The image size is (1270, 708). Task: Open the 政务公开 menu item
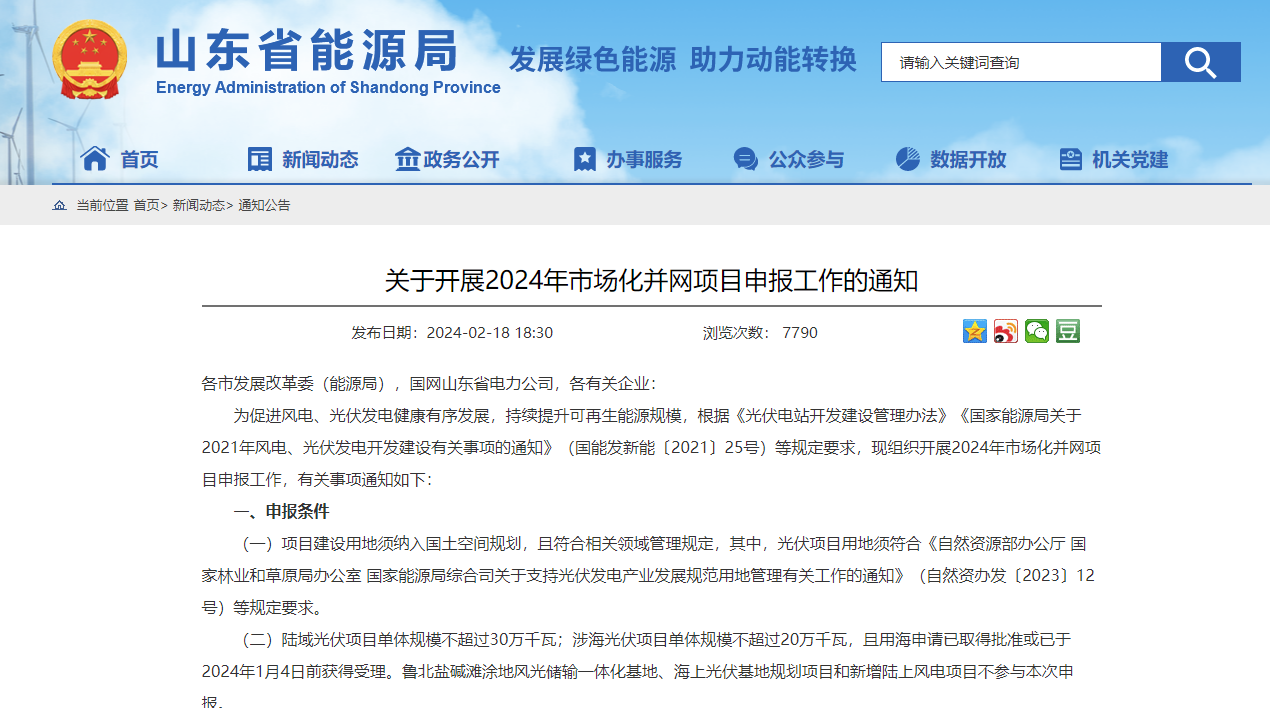click(x=461, y=159)
